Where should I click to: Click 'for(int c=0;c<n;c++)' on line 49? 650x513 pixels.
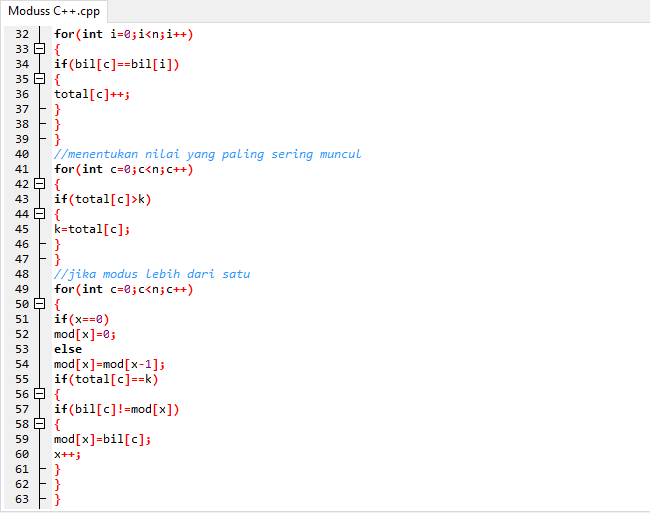click(x=124, y=289)
